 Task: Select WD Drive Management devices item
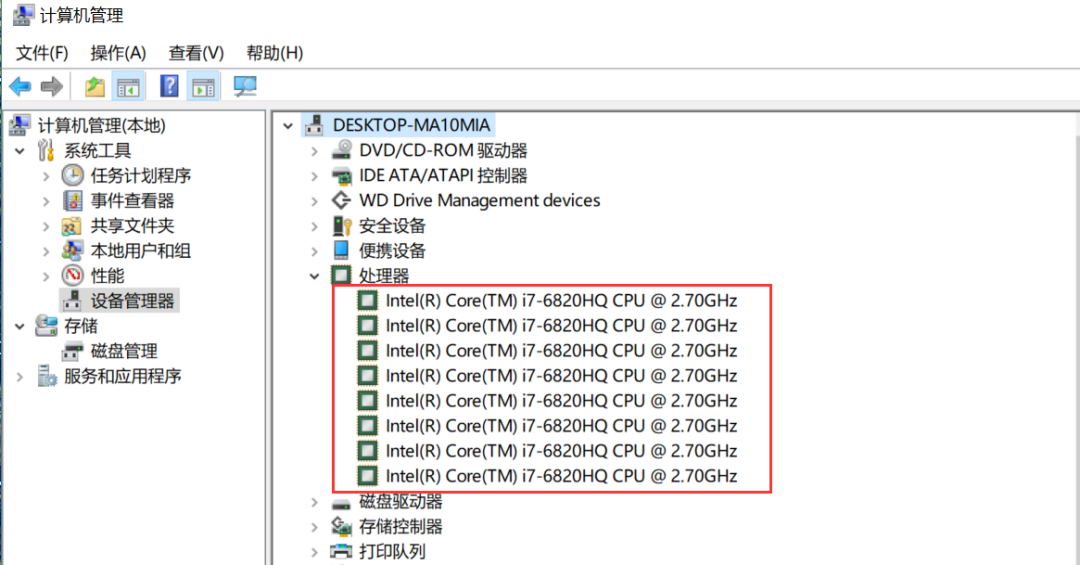[x=479, y=201]
